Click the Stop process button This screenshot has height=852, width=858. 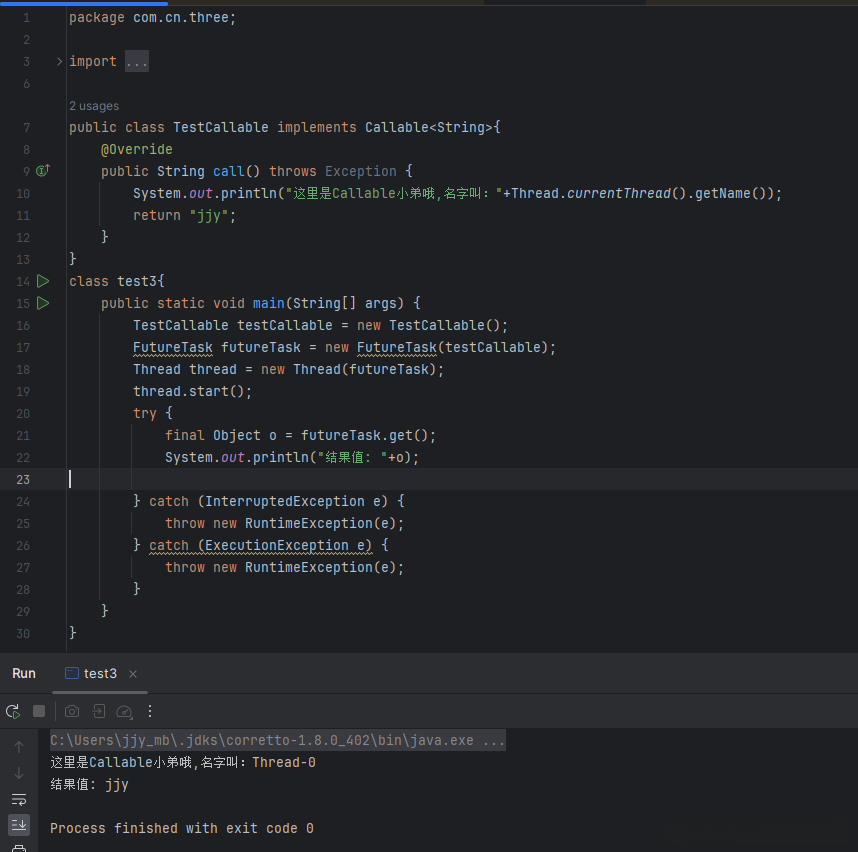[39, 711]
